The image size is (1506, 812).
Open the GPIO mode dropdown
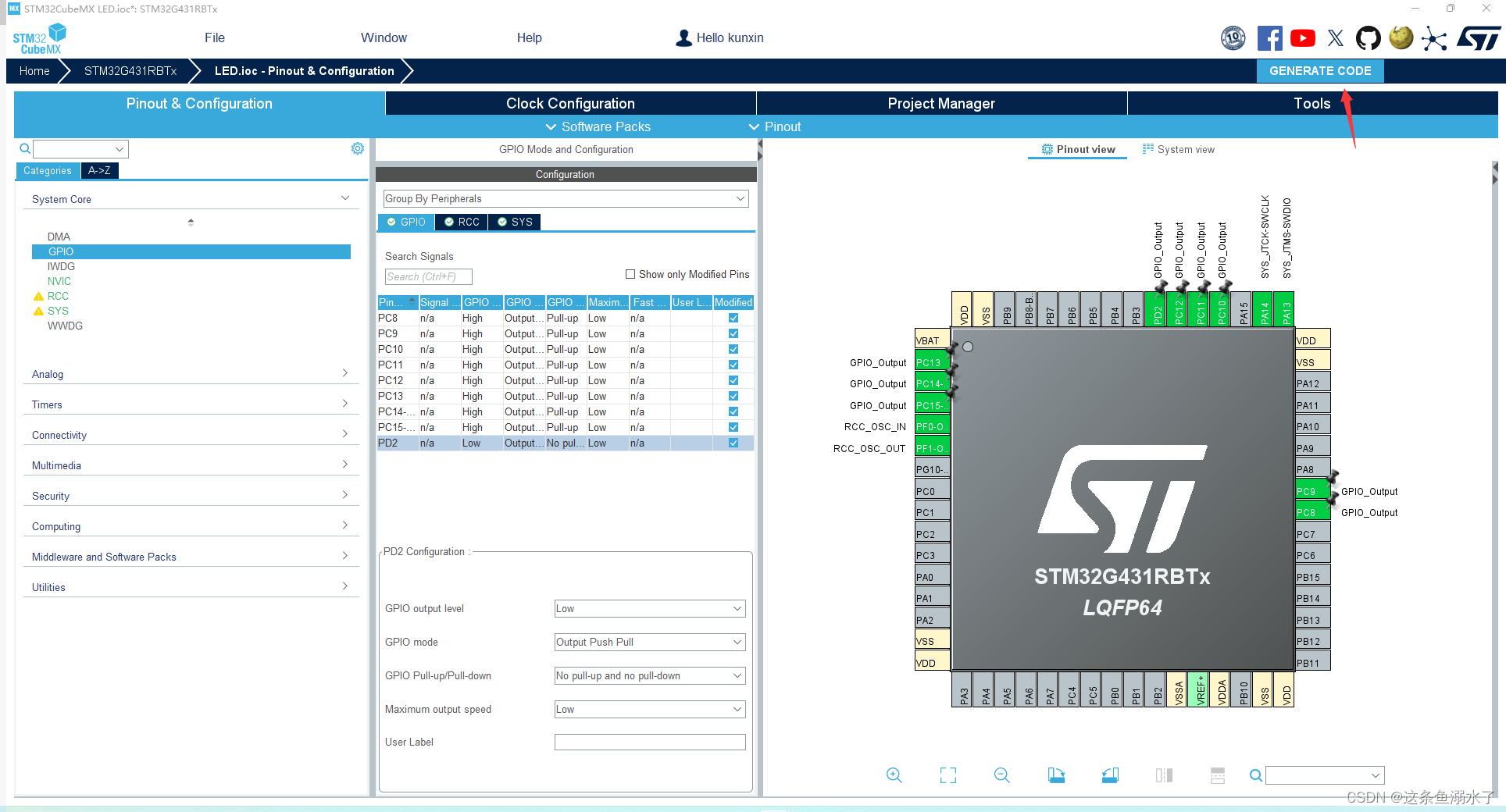point(650,642)
